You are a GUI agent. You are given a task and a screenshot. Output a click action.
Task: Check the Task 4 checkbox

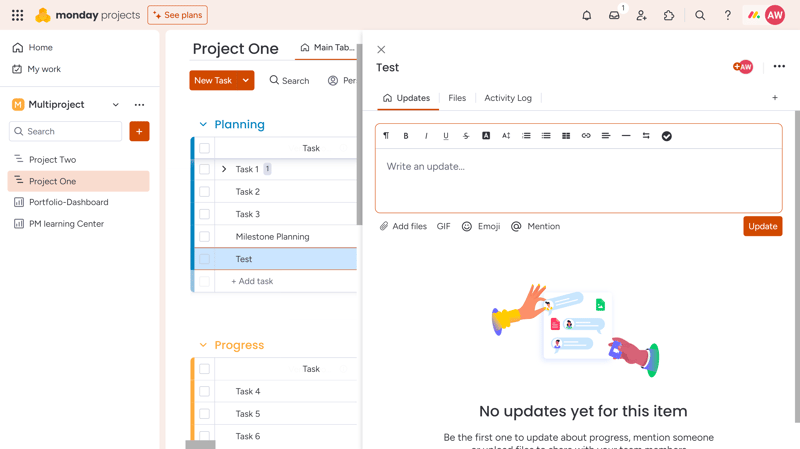pos(205,391)
